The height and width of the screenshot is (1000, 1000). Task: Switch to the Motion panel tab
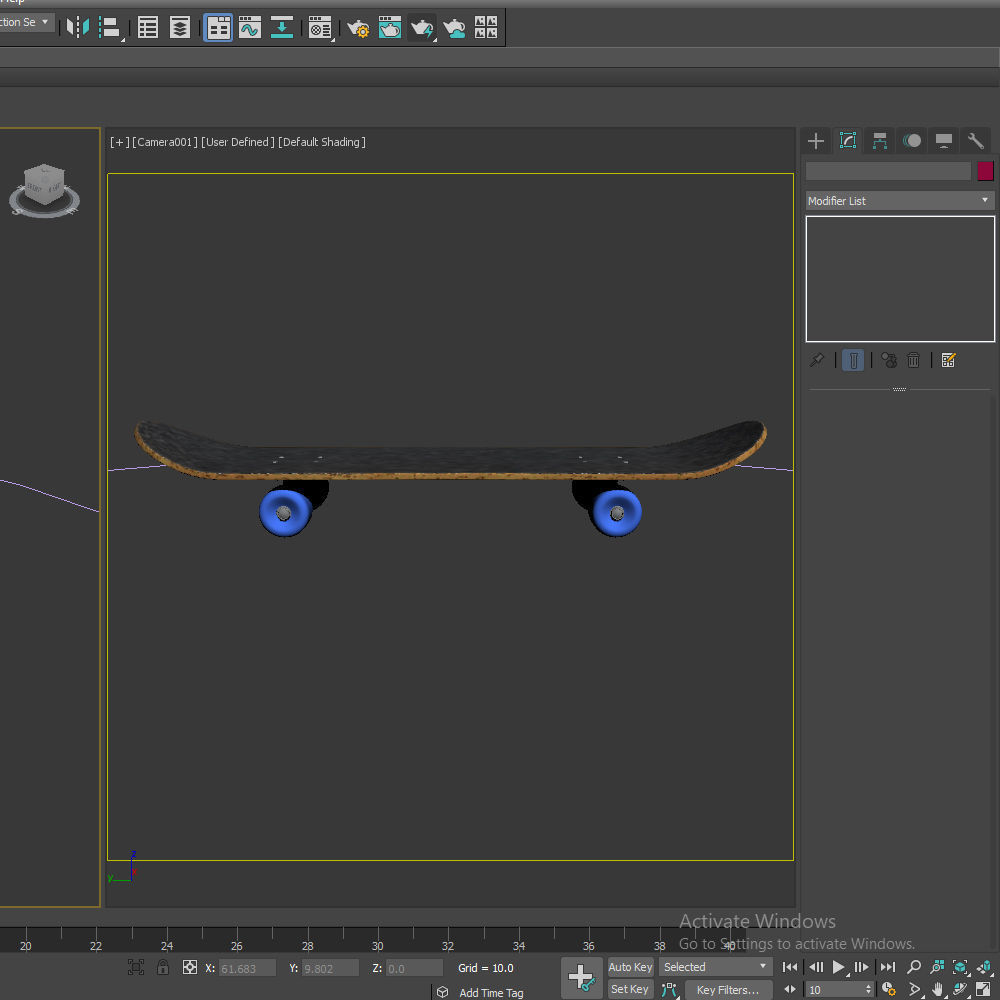tap(912, 141)
